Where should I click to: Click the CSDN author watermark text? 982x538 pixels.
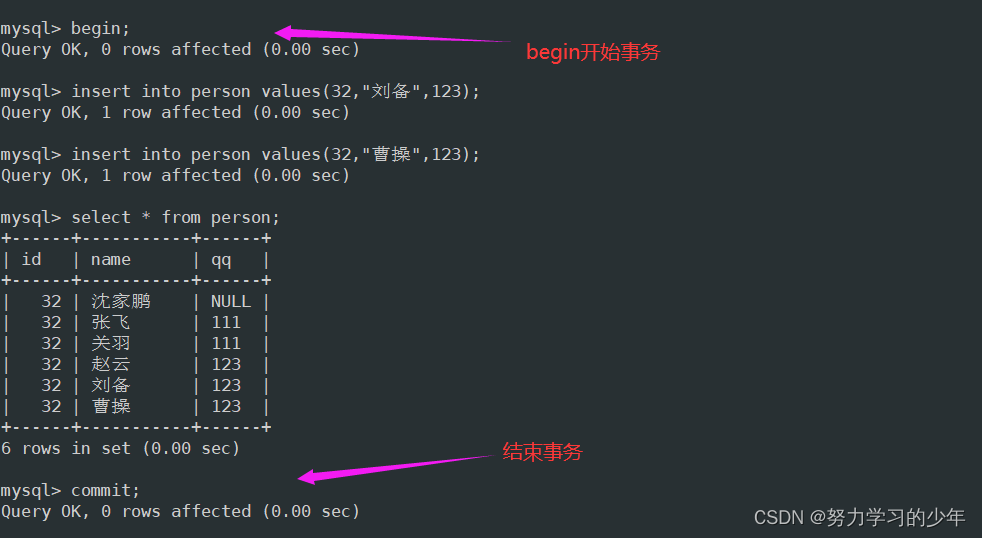pyautogui.click(x=859, y=517)
